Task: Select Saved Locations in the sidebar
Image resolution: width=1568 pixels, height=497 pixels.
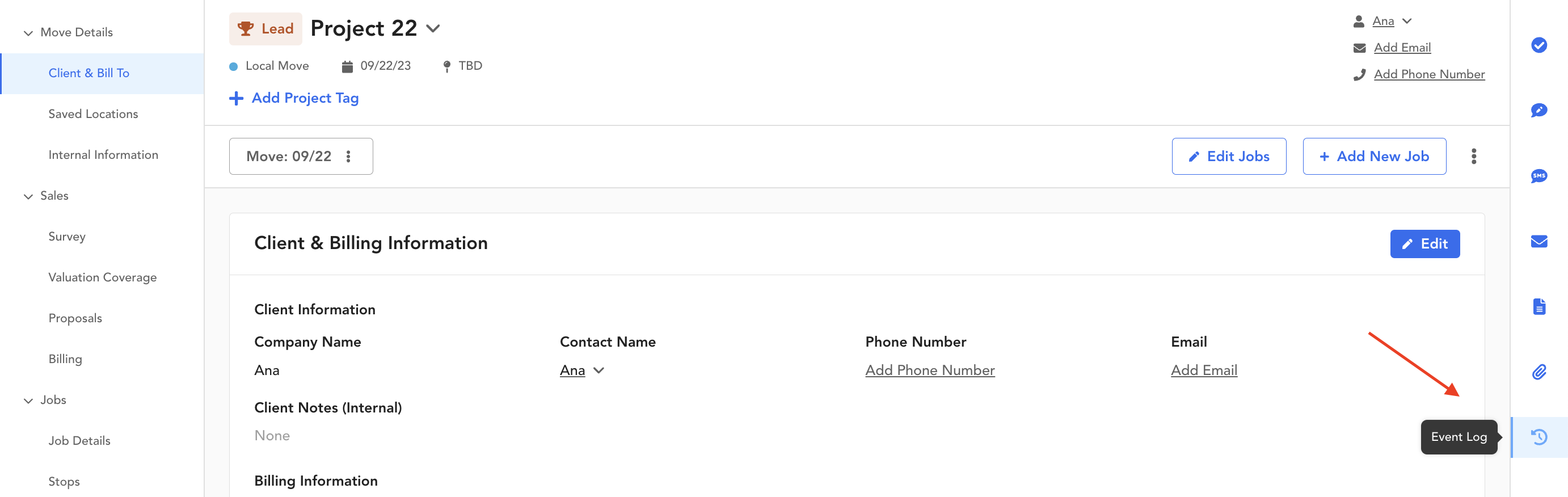Action: pos(93,114)
